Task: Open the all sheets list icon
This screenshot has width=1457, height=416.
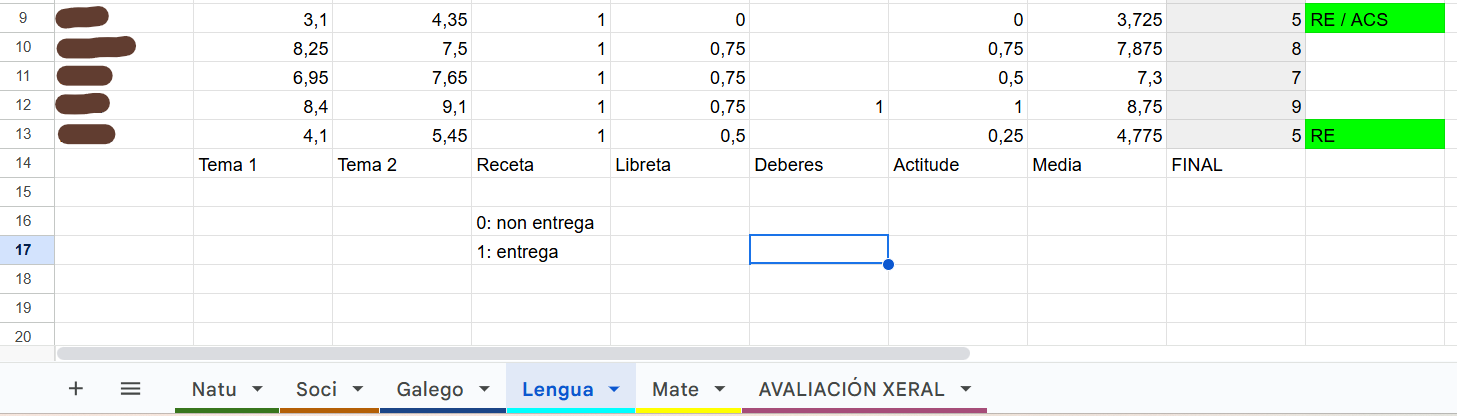Action: (130, 389)
